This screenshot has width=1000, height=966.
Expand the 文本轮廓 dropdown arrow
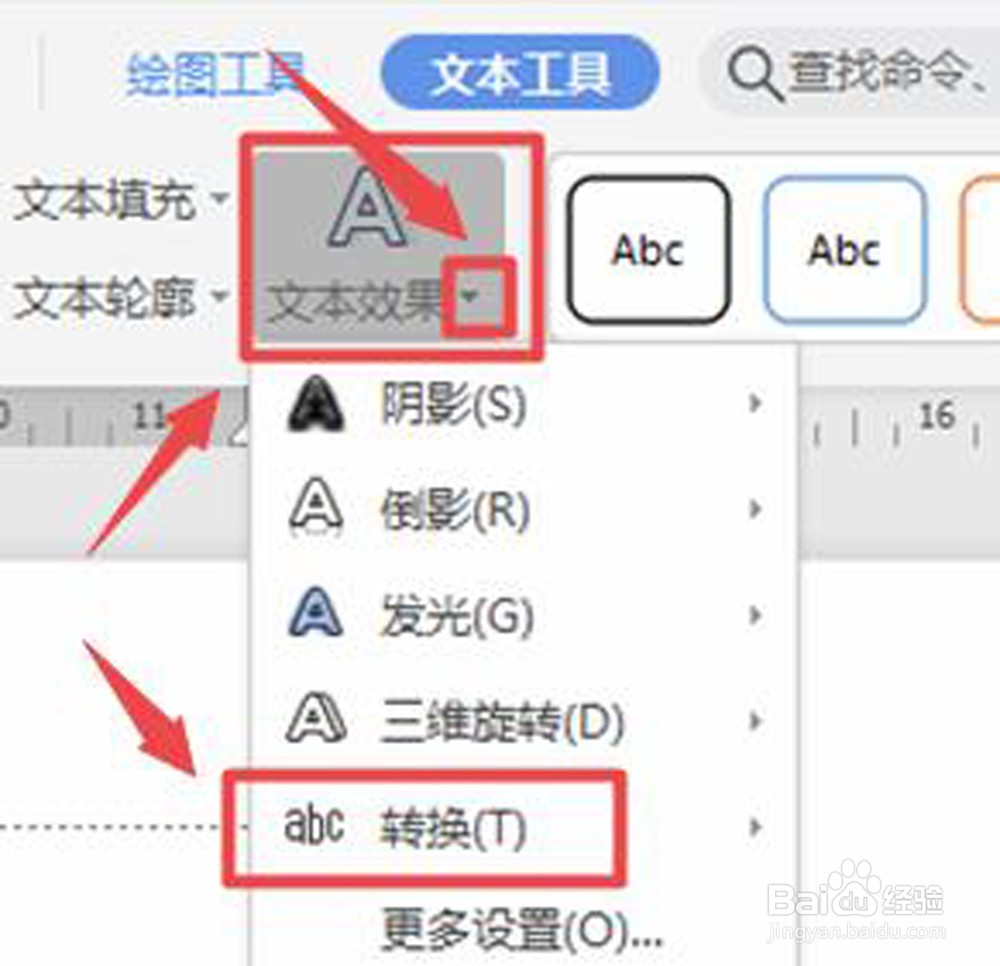coord(221,296)
